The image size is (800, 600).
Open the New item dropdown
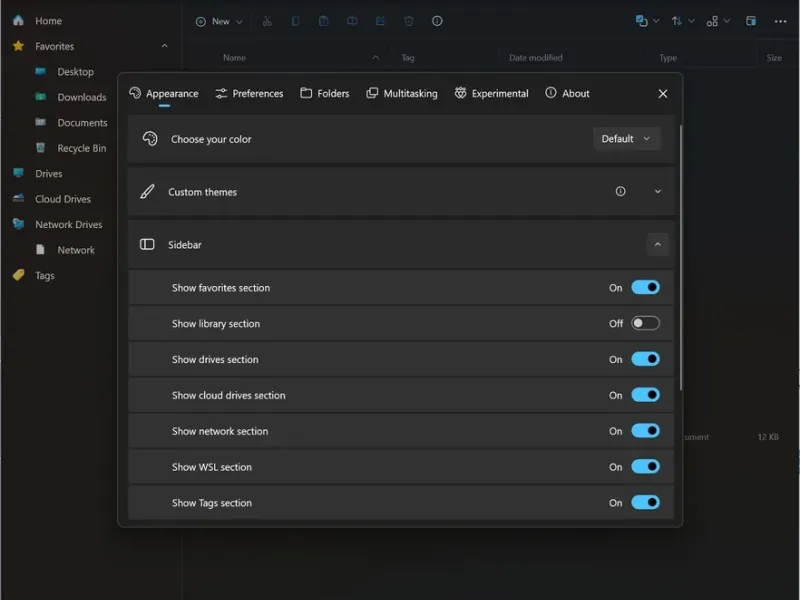219,21
